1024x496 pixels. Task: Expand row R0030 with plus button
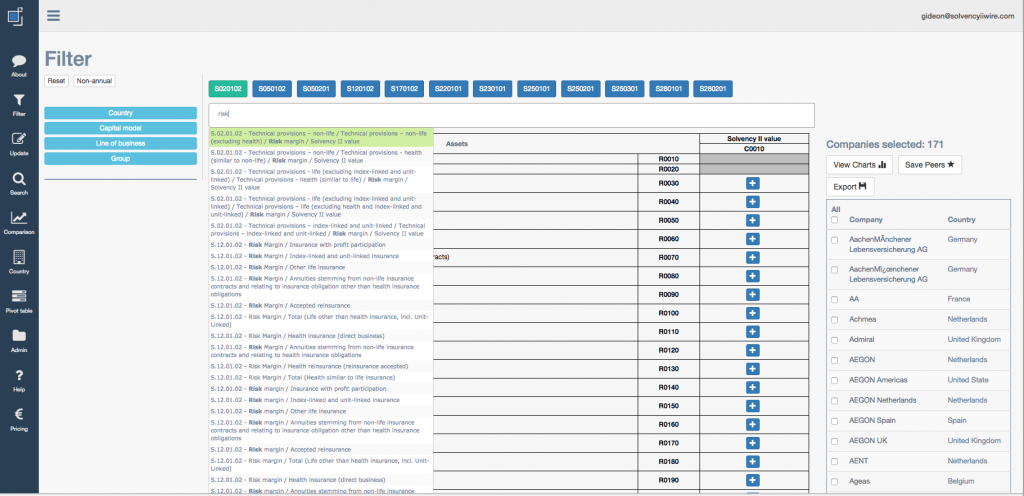coord(753,183)
